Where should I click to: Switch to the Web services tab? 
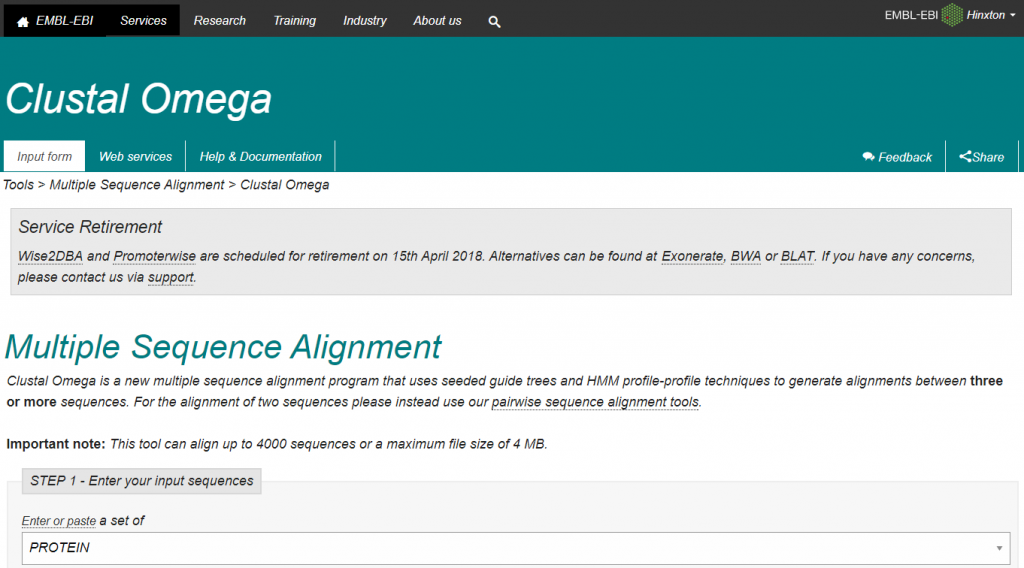click(135, 157)
